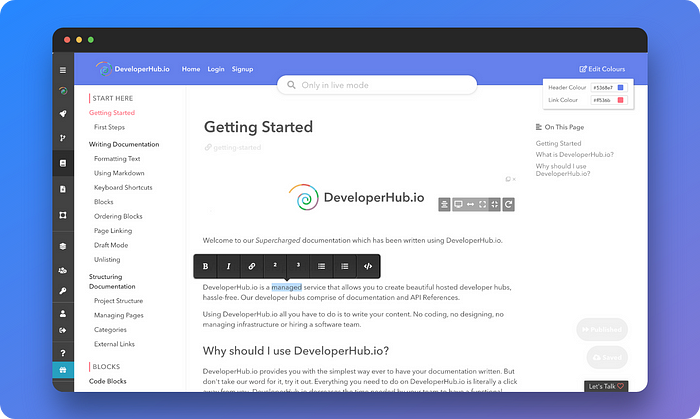Jump to 'What is DeveloperHub.io?' in On This Page
The image size is (700, 419).
tap(575, 154)
